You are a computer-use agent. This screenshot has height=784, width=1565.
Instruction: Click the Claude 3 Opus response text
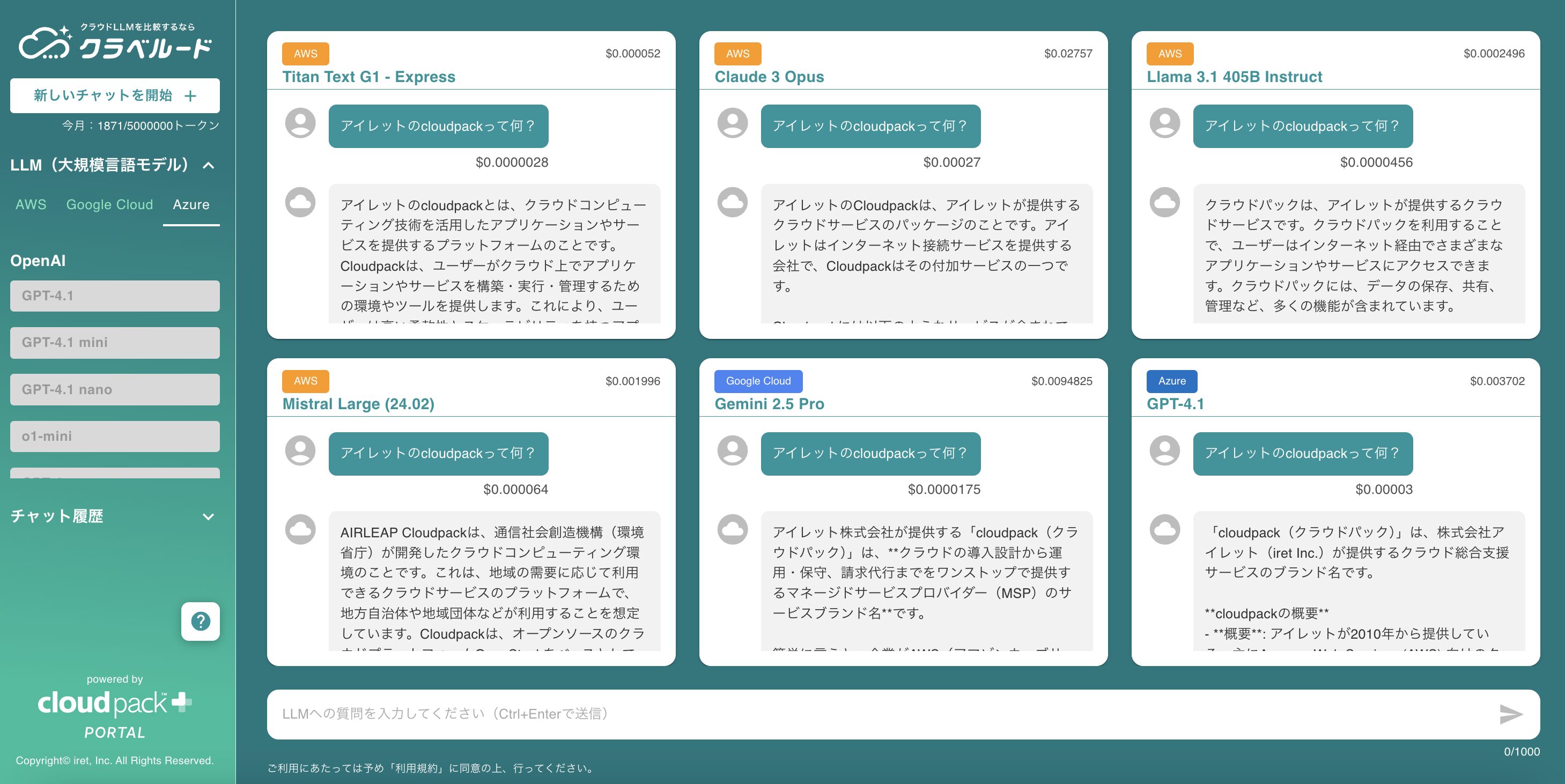coord(926,254)
